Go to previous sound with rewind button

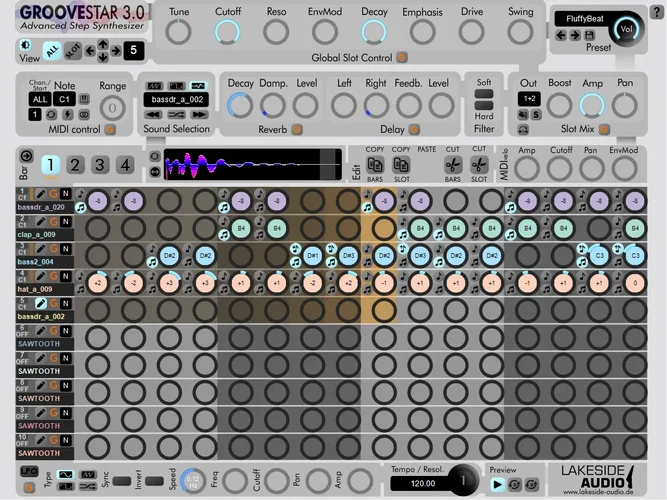pos(154,114)
